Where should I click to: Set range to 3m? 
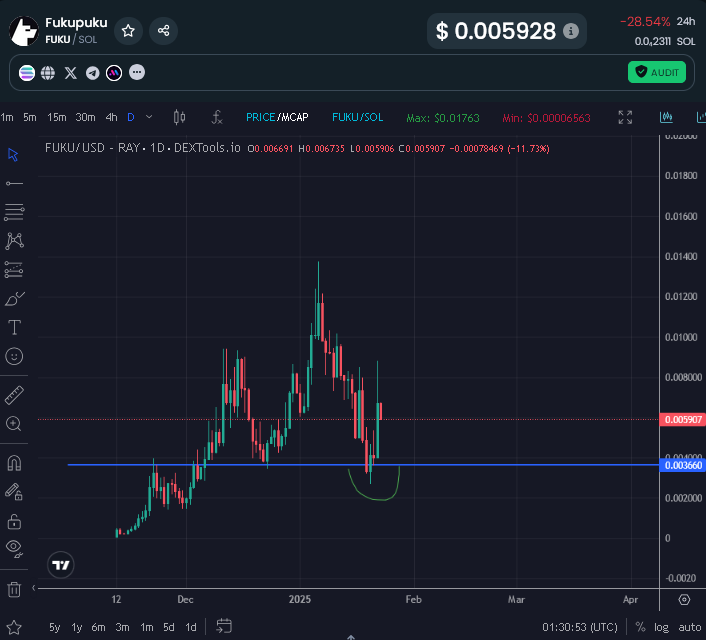tap(122, 627)
